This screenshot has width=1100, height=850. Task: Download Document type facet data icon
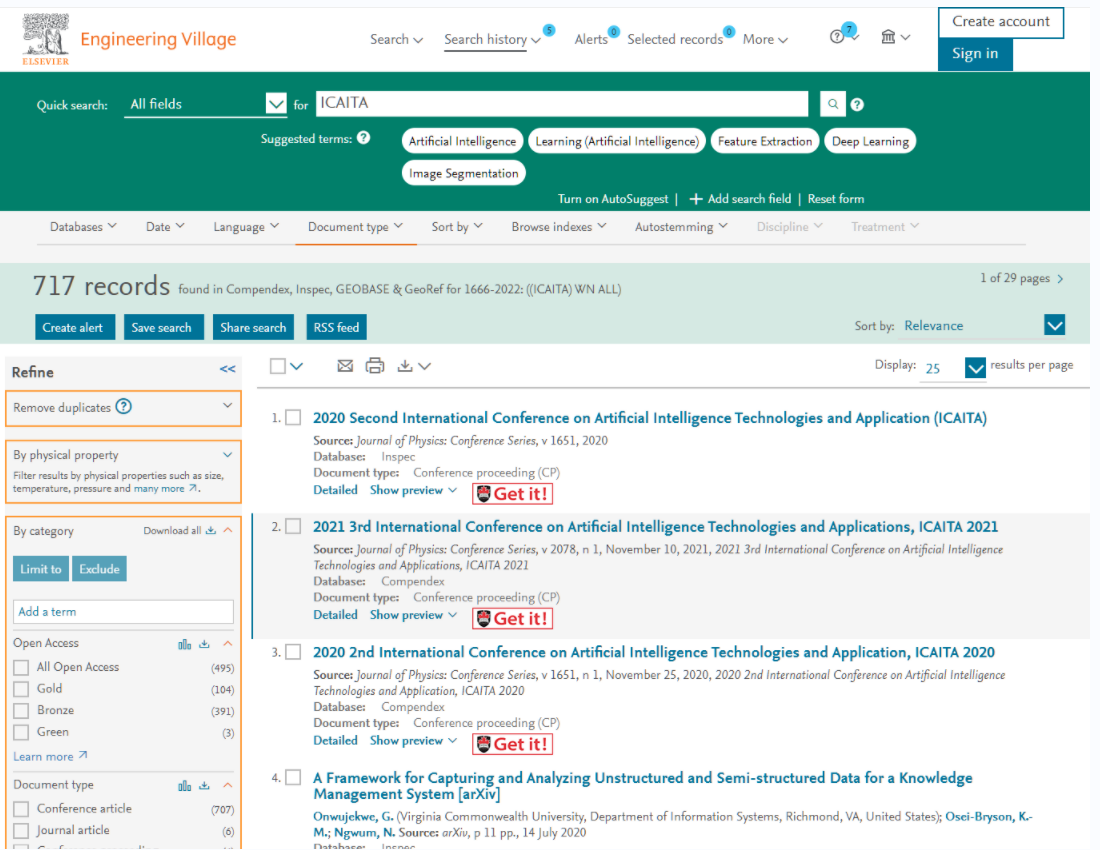(x=204, y=785)
